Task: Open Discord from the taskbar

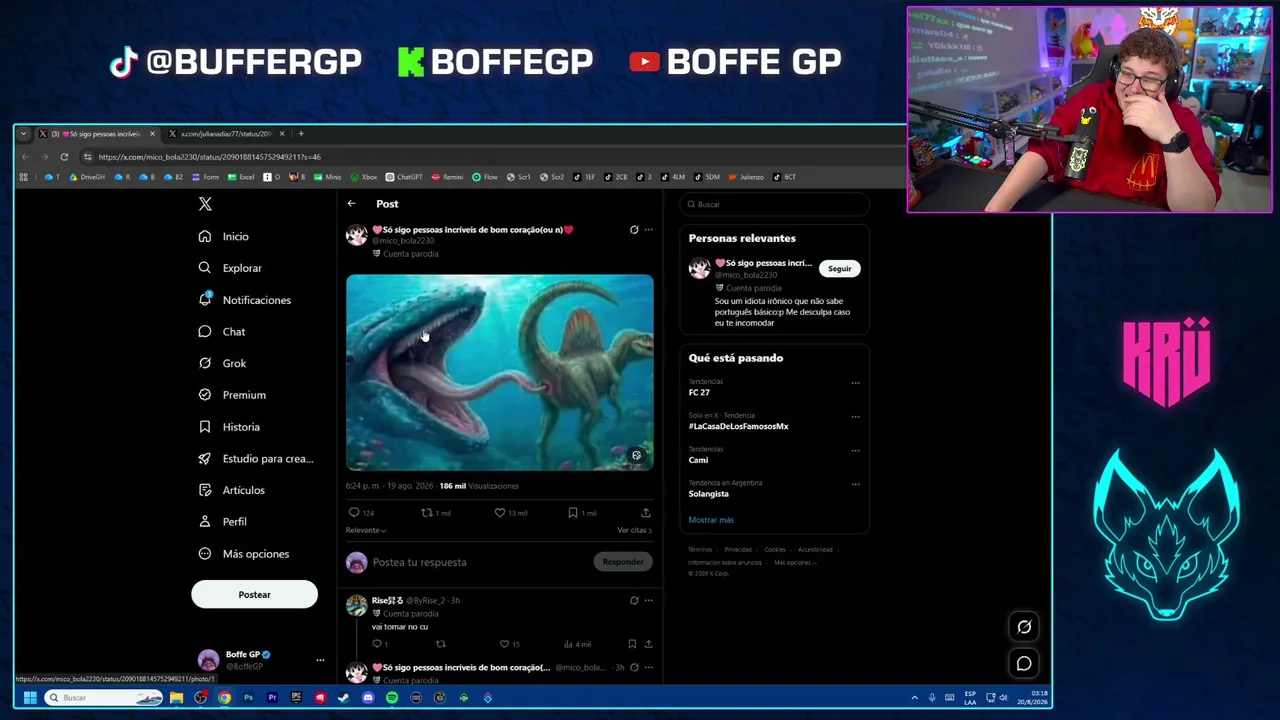Action: point(368,698)
